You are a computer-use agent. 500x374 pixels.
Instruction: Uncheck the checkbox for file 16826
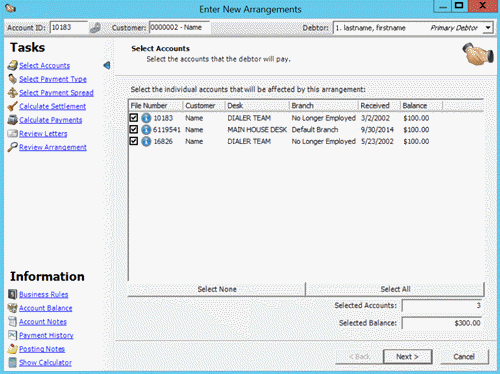[x=134, y=141]
